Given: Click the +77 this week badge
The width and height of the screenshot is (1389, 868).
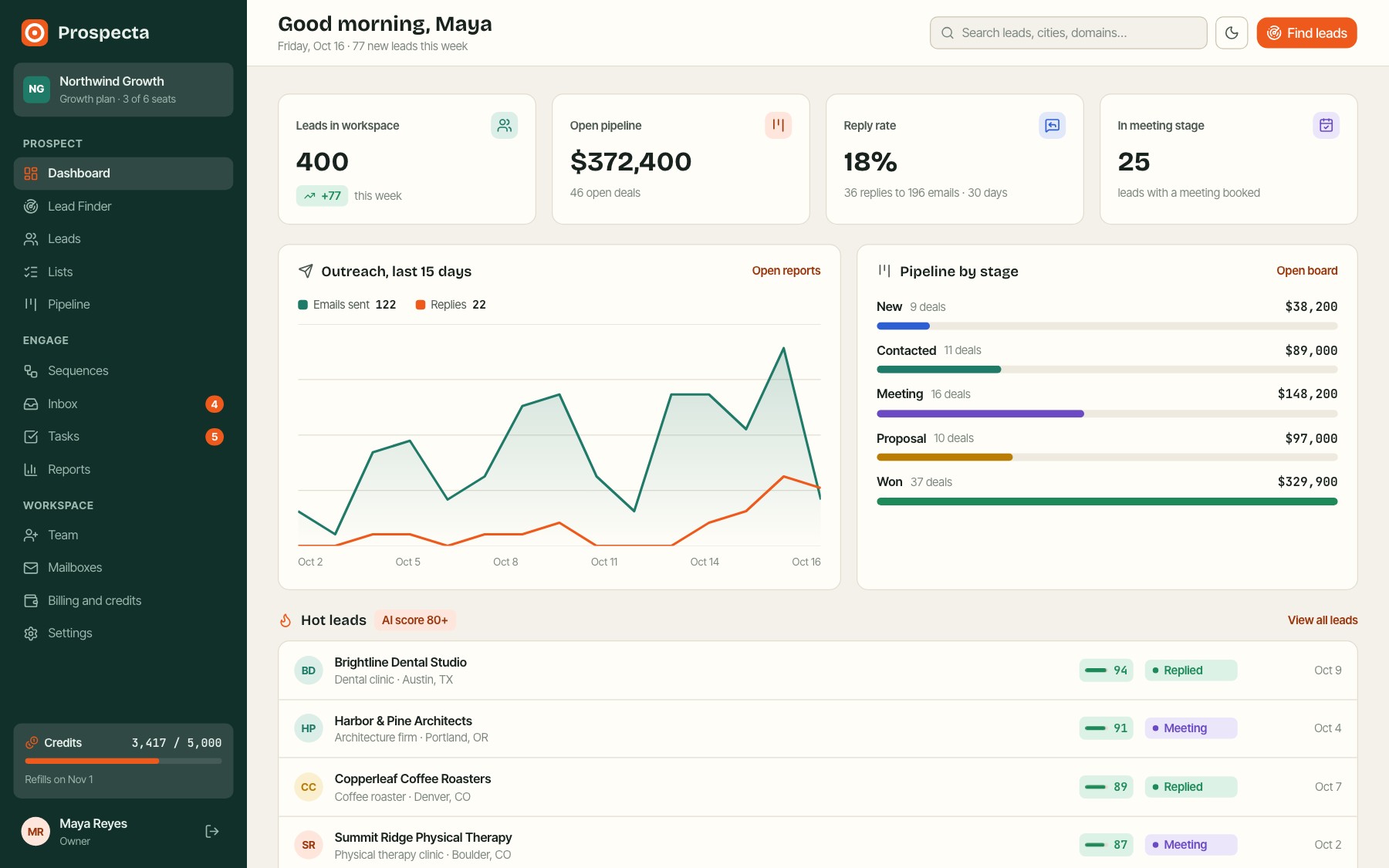Looking at the screenshot, I should pyautogui.click(x=322, y=196).
